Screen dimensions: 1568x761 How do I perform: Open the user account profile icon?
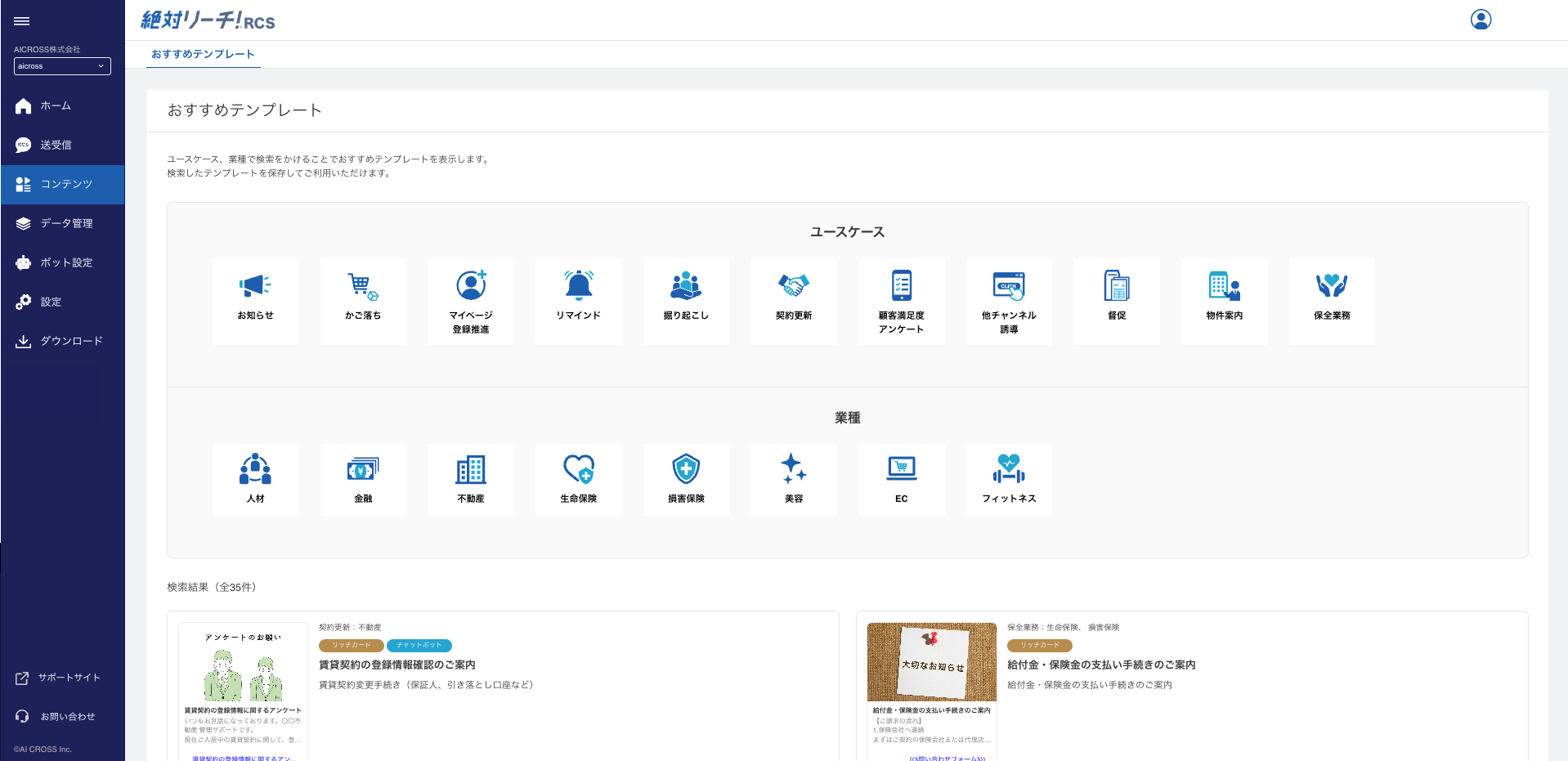coord(1481,20)
